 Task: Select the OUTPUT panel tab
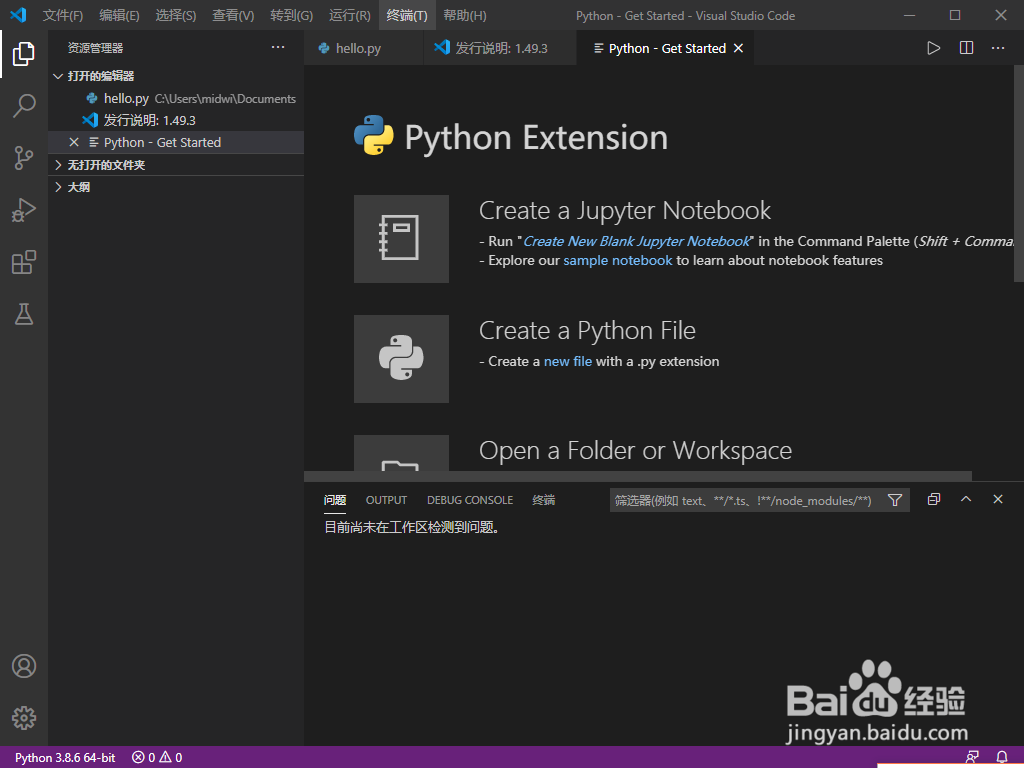coord(386,500)
